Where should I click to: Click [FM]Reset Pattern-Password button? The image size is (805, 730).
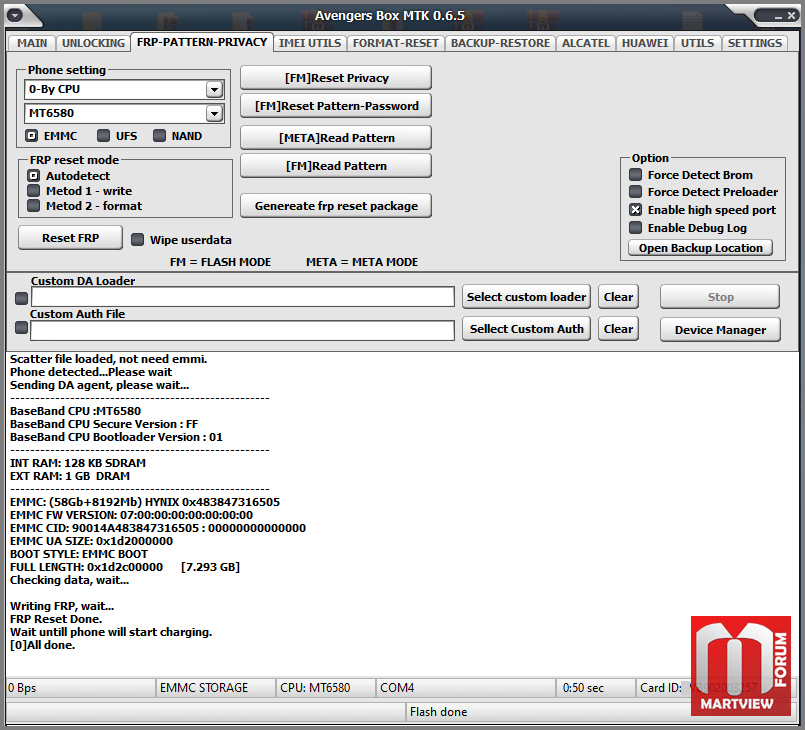pyautogui.click(x=336, y=106)
